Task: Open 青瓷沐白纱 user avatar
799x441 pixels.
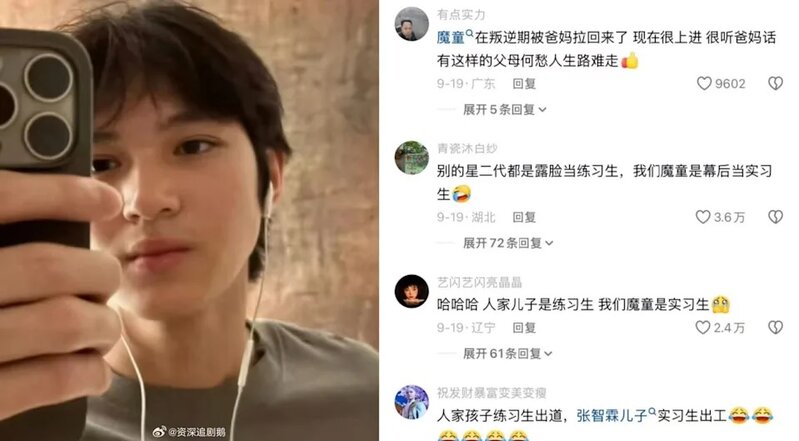Action: point(412,158)
